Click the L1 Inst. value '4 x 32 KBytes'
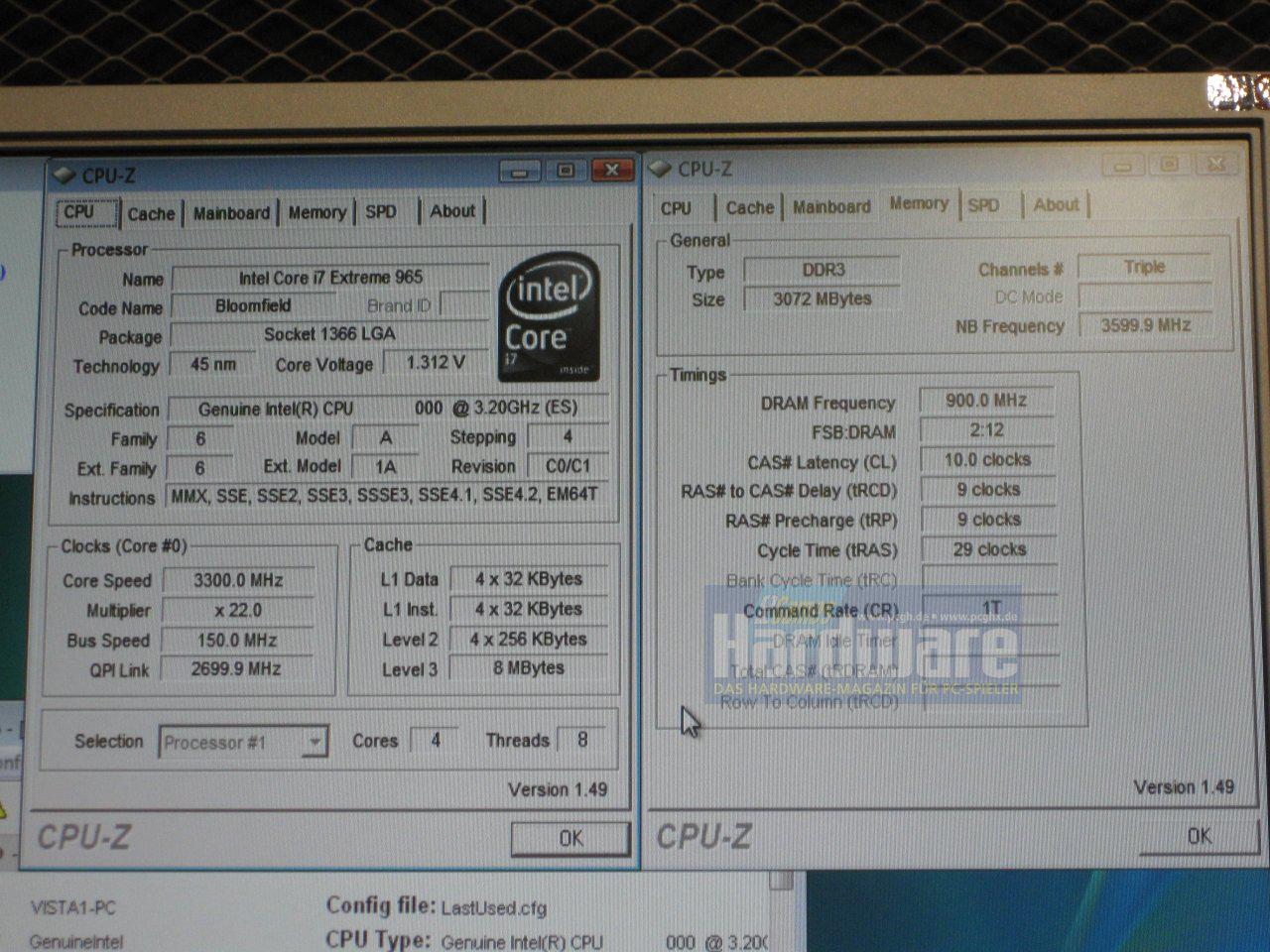Image resolution: width=1270 pixels, height=952 pixels. point(529,609)
